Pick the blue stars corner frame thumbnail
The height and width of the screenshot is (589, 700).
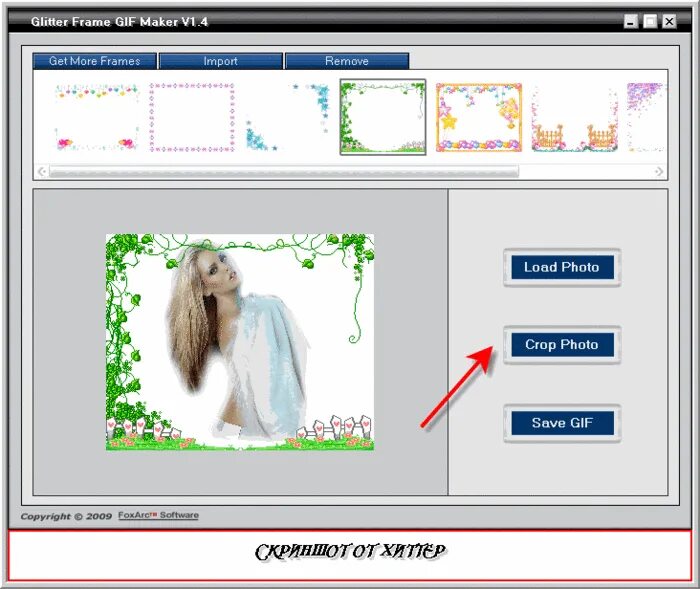tap(288, 117)
